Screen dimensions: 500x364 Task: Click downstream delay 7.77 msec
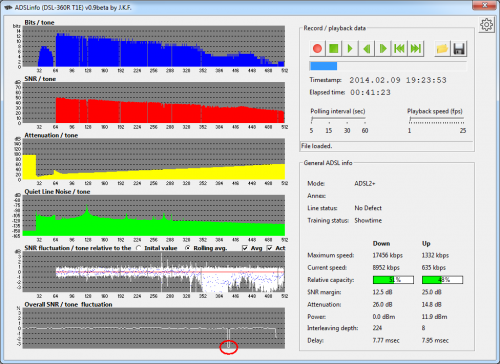tap(386, 340)
